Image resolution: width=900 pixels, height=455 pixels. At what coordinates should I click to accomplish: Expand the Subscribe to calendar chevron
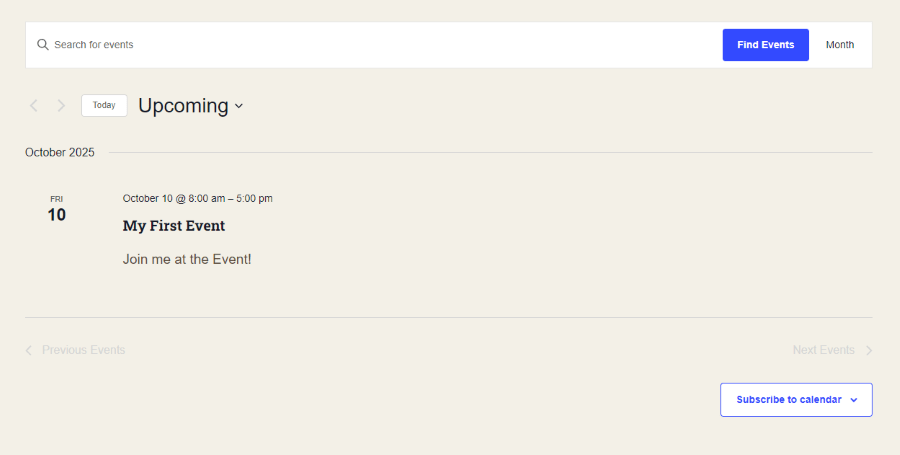tap(854, 400)
